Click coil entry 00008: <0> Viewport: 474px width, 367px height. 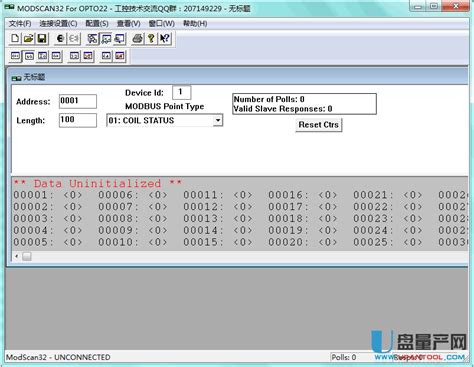(x=133, y=219)
